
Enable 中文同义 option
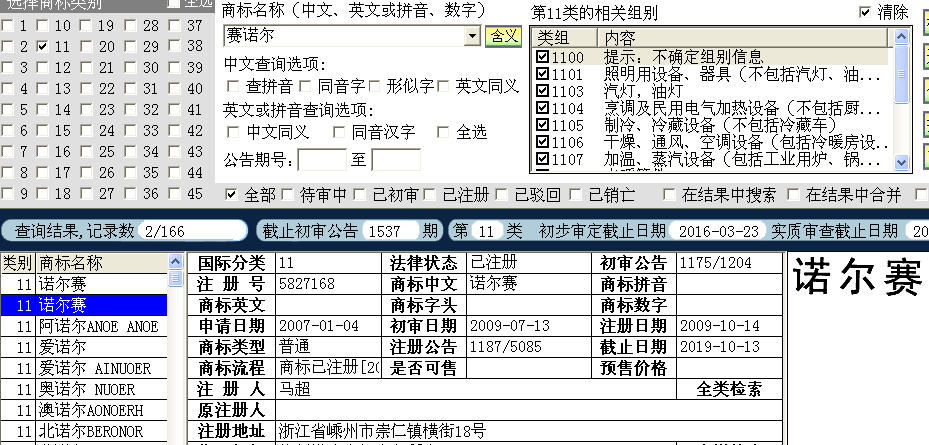(233, 132)
